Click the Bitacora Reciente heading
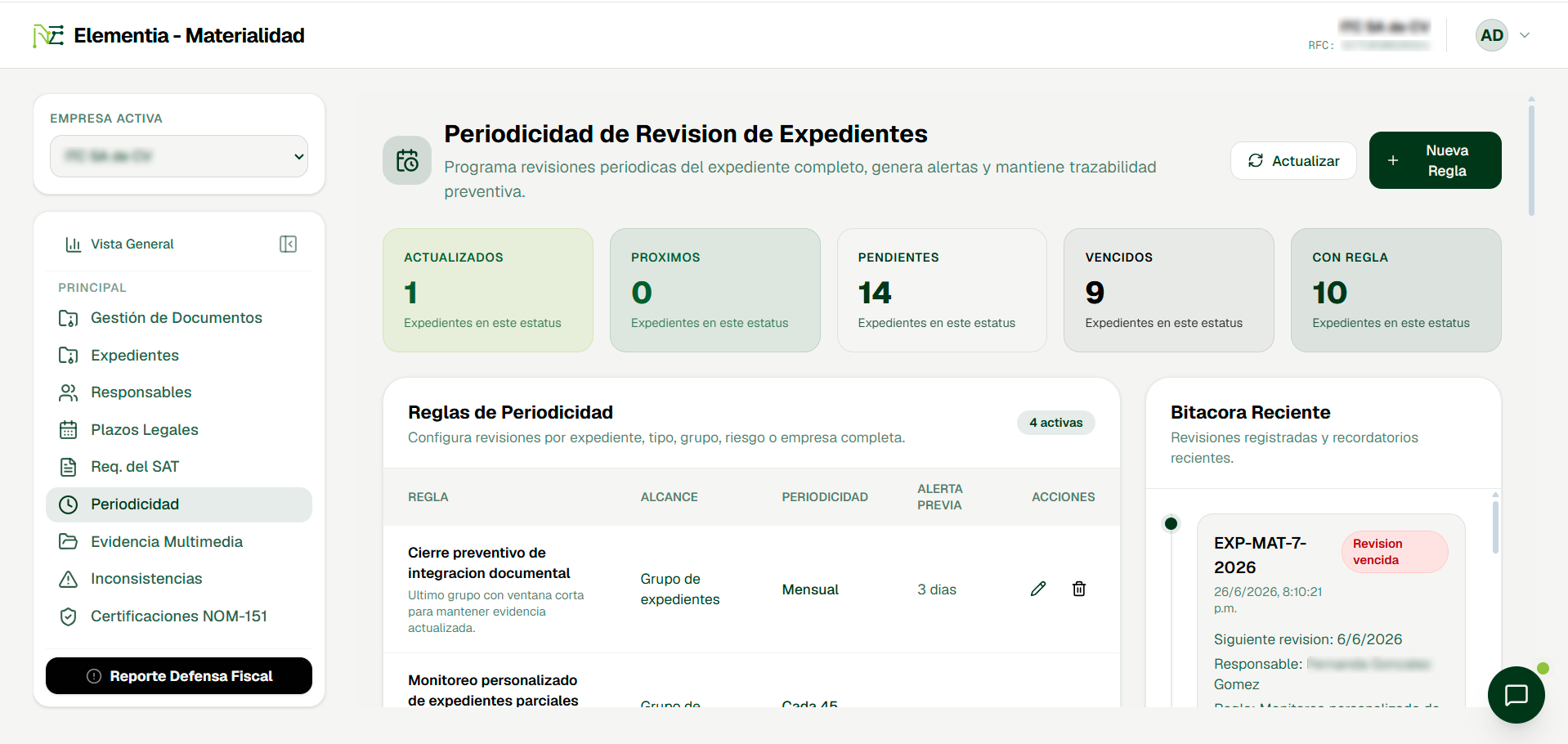Image resolution: width=1568 pixels, height=744 pixels. click(x=1250, y=413)
